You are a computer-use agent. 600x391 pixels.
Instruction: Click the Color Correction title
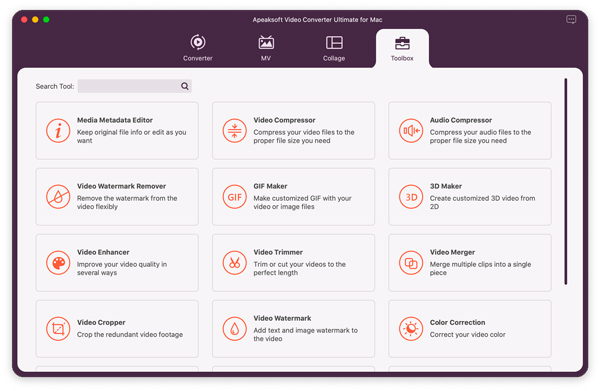pos(457,323)
